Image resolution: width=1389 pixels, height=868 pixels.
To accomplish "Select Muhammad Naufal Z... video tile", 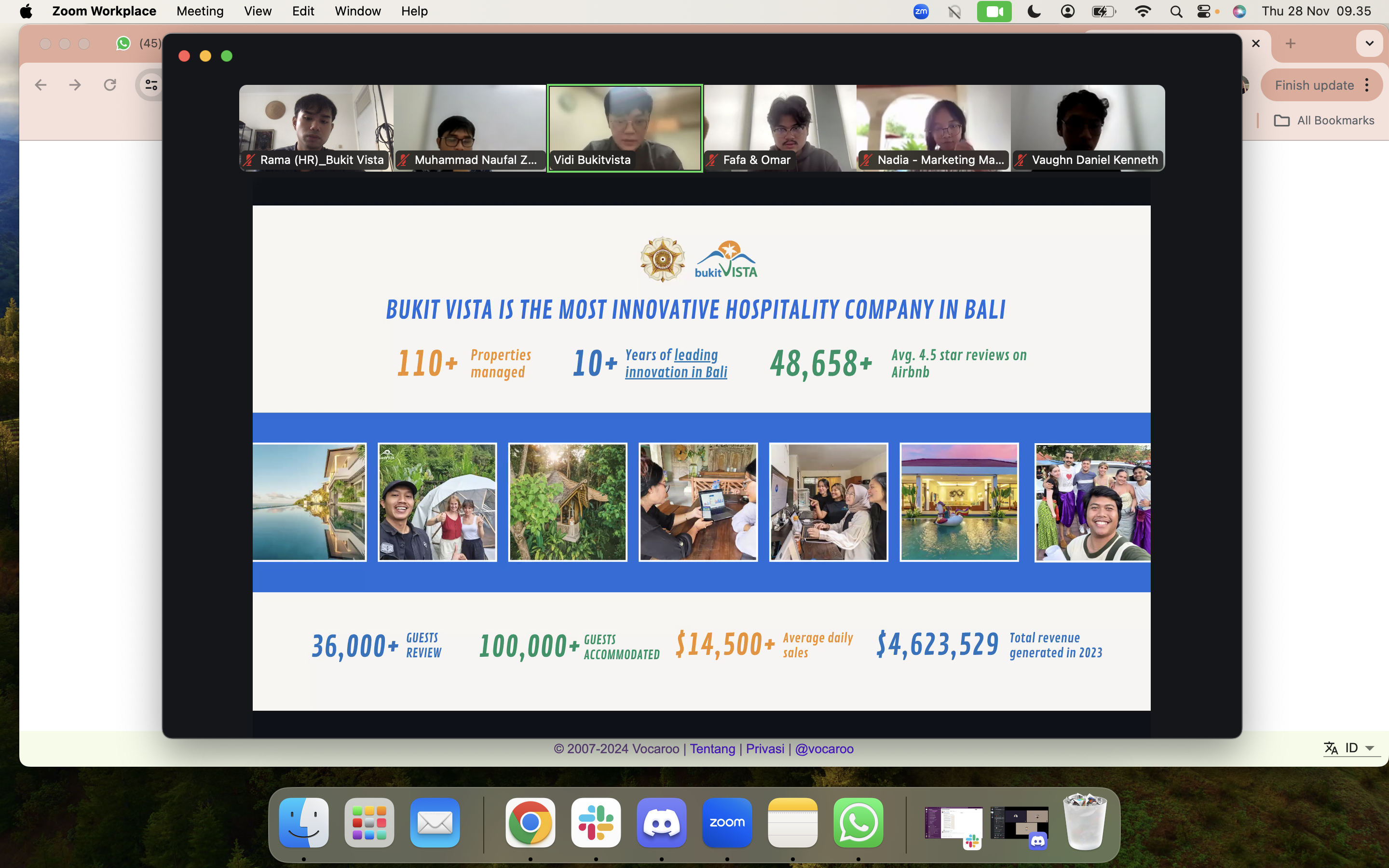I will click(x=470, y=128).
